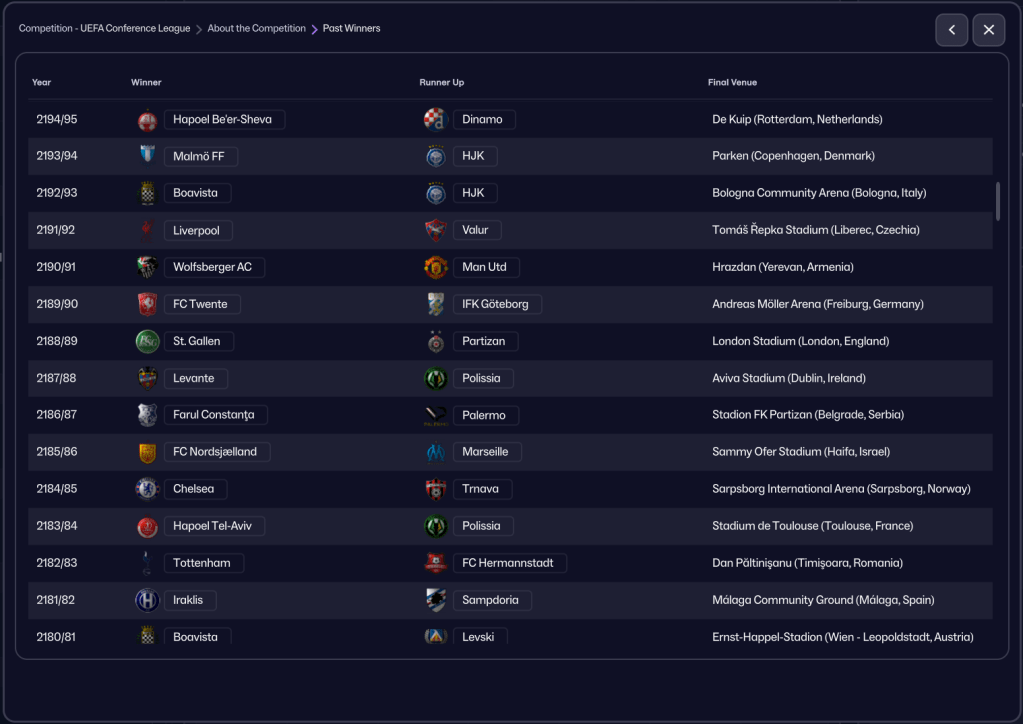Close the Past Winners panel
Image resolution: width=1023 pixels, height=724 pixels.
point(988,30)
